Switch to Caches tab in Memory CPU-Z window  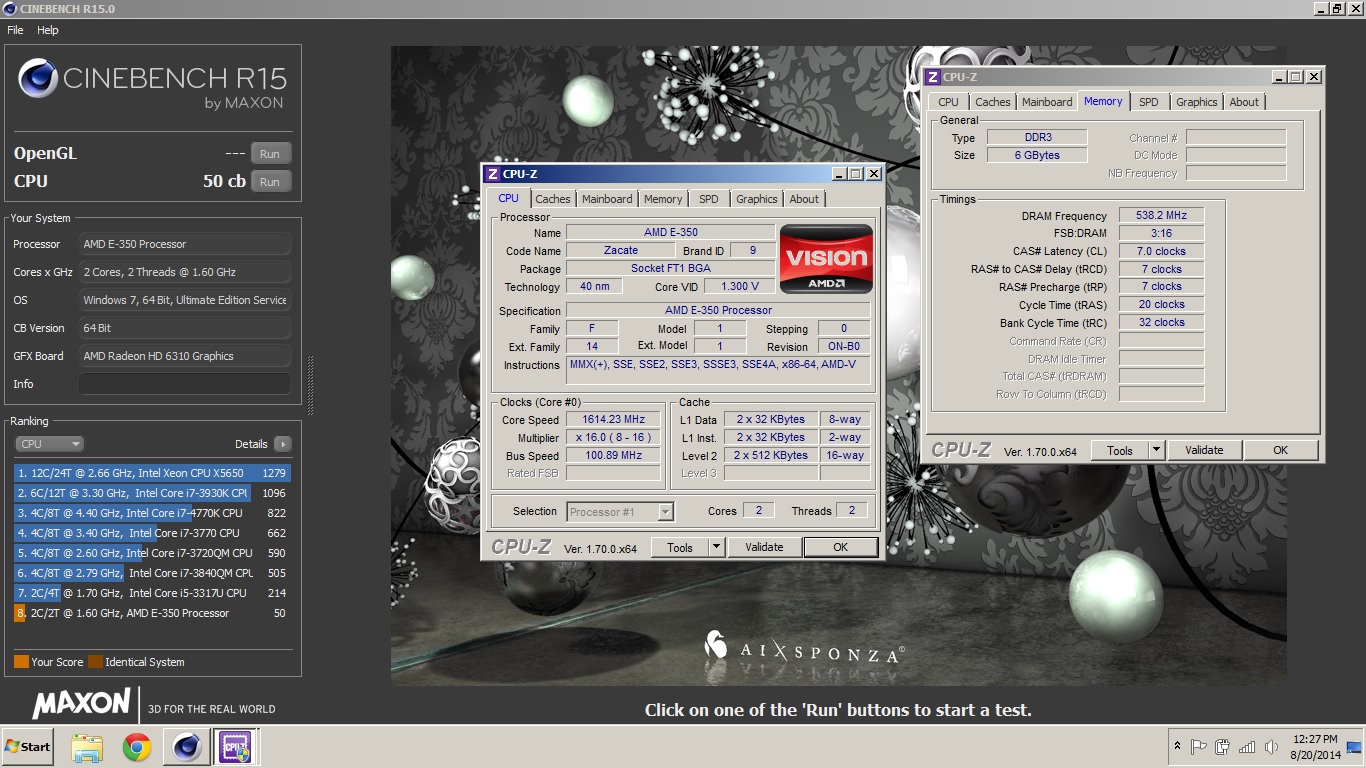(x=993, y=102)
